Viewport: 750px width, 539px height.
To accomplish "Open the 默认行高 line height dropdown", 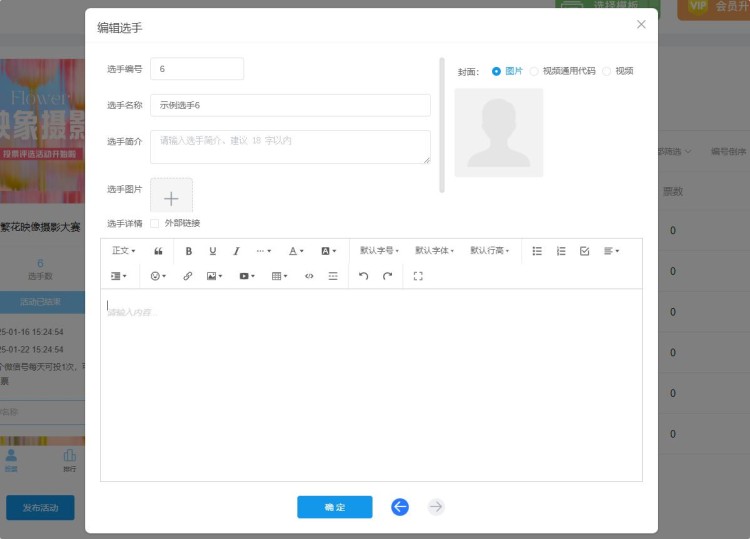I will point(489,251).
